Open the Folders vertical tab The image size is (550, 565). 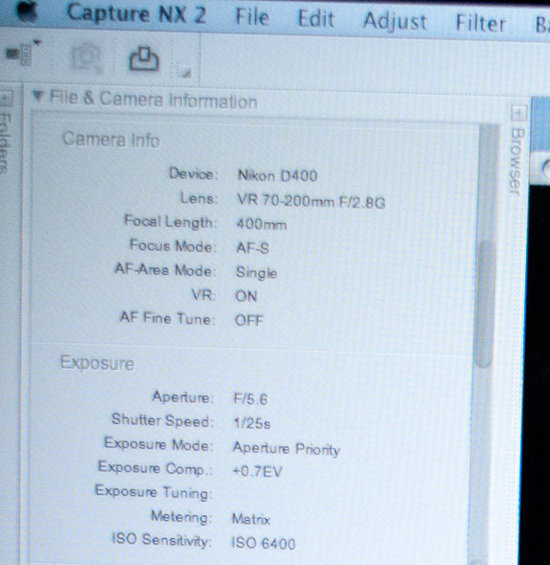pyautogui.click(x=5, y=143)
